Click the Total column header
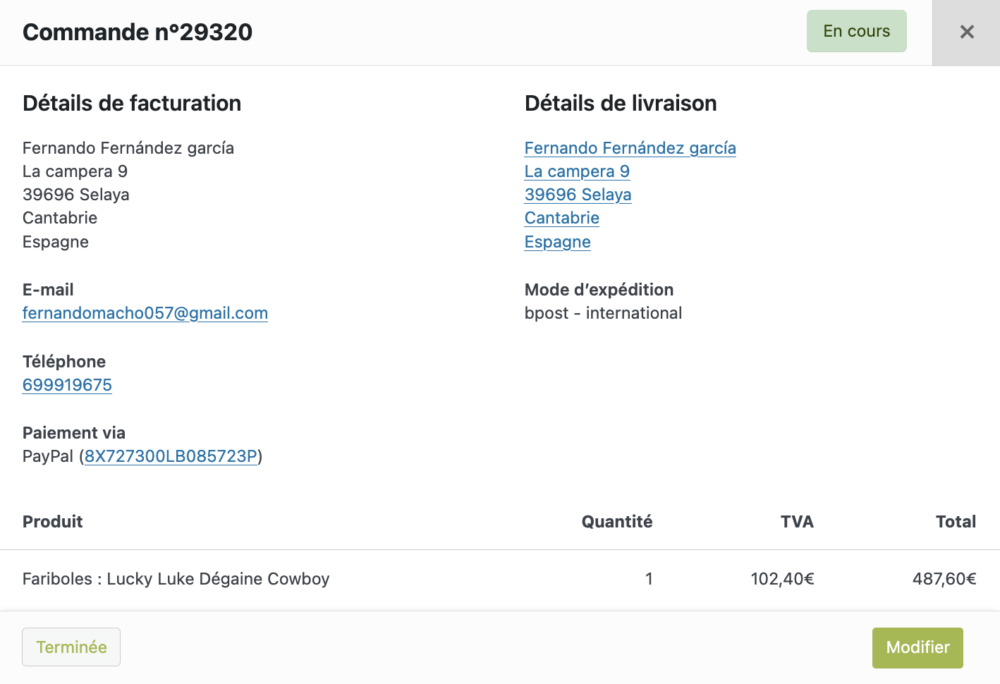 pos(955,521)
